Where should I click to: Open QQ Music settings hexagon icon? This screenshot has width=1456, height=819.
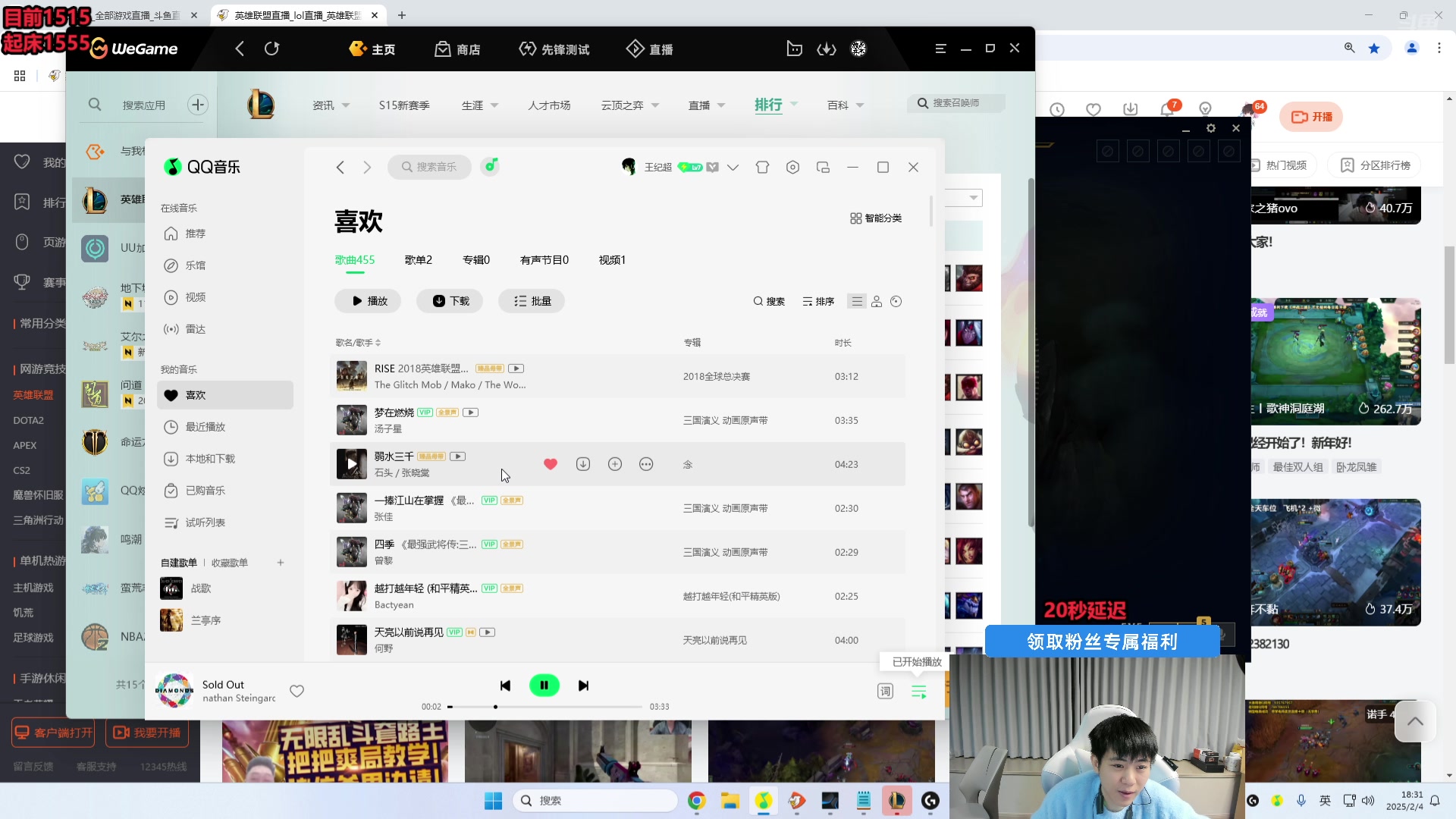pos(792,167)
